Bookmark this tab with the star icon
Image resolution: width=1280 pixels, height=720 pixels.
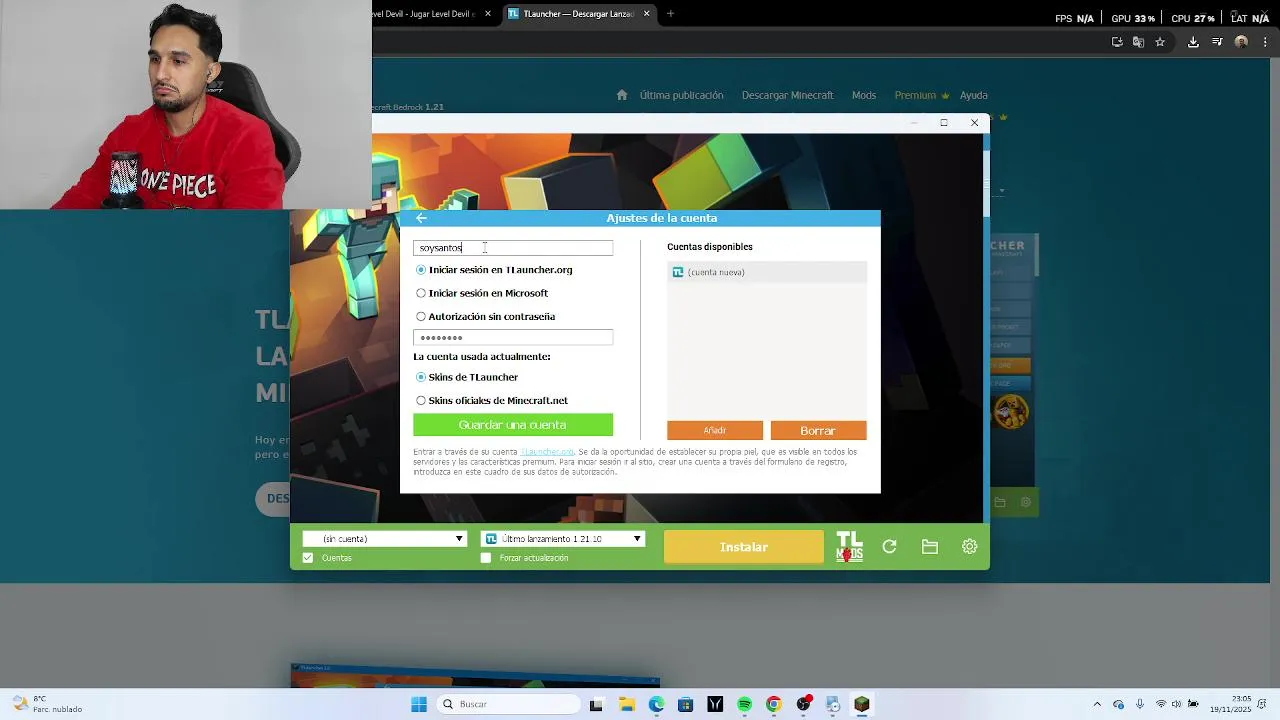pyautogui.click(x=1160, y=42)
